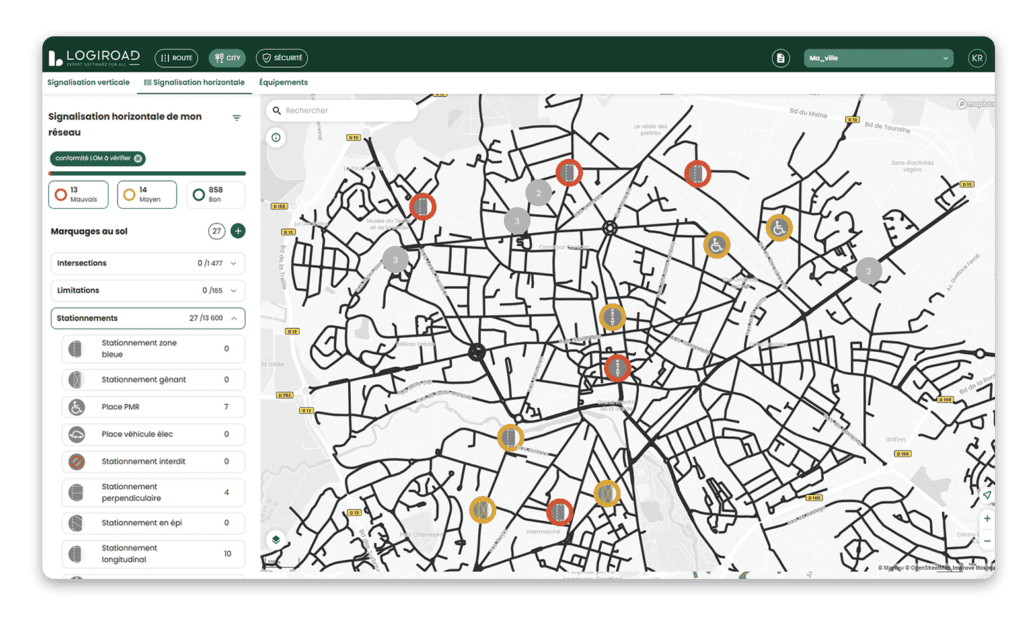The width and height of the screenshot is (1024, 620).
Task: Open the Équipements tab
Action: 283,82
